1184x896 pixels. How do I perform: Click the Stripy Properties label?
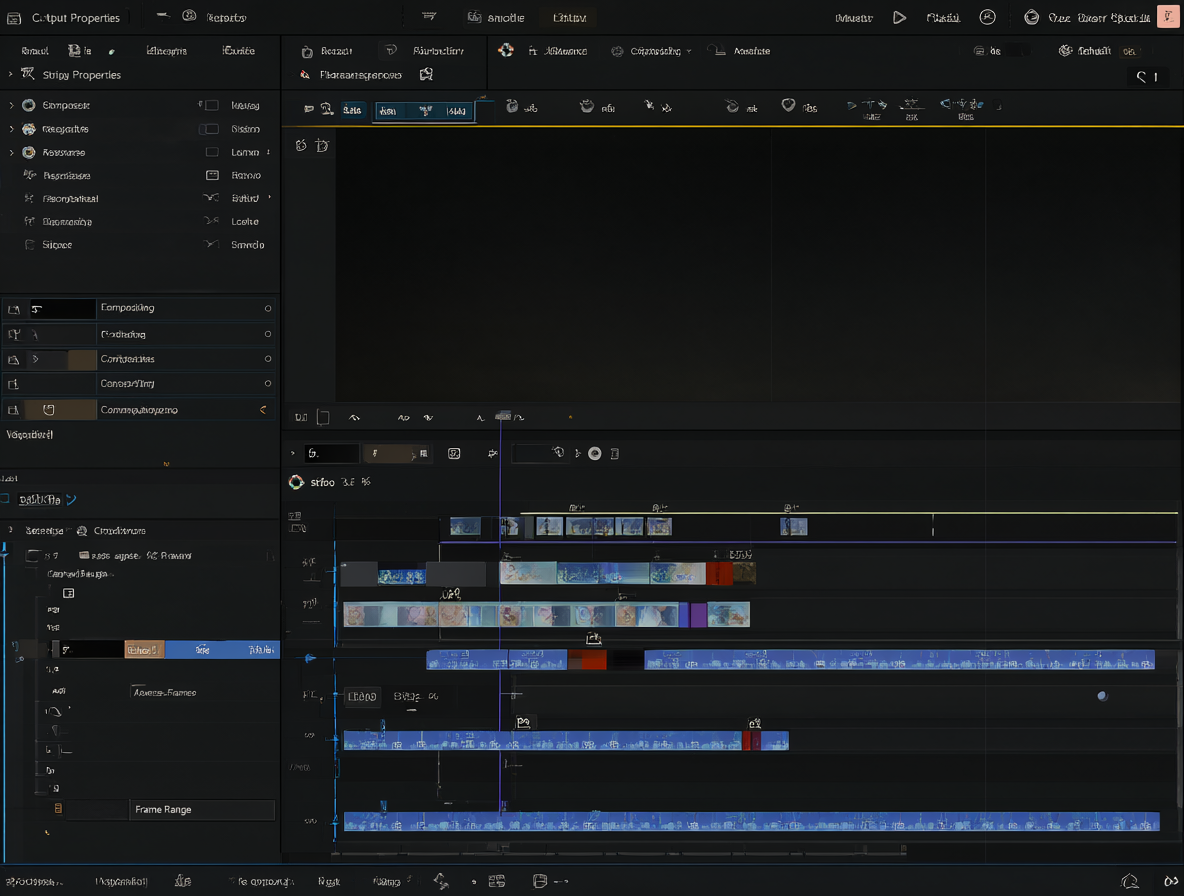click(x=82, y=75)
